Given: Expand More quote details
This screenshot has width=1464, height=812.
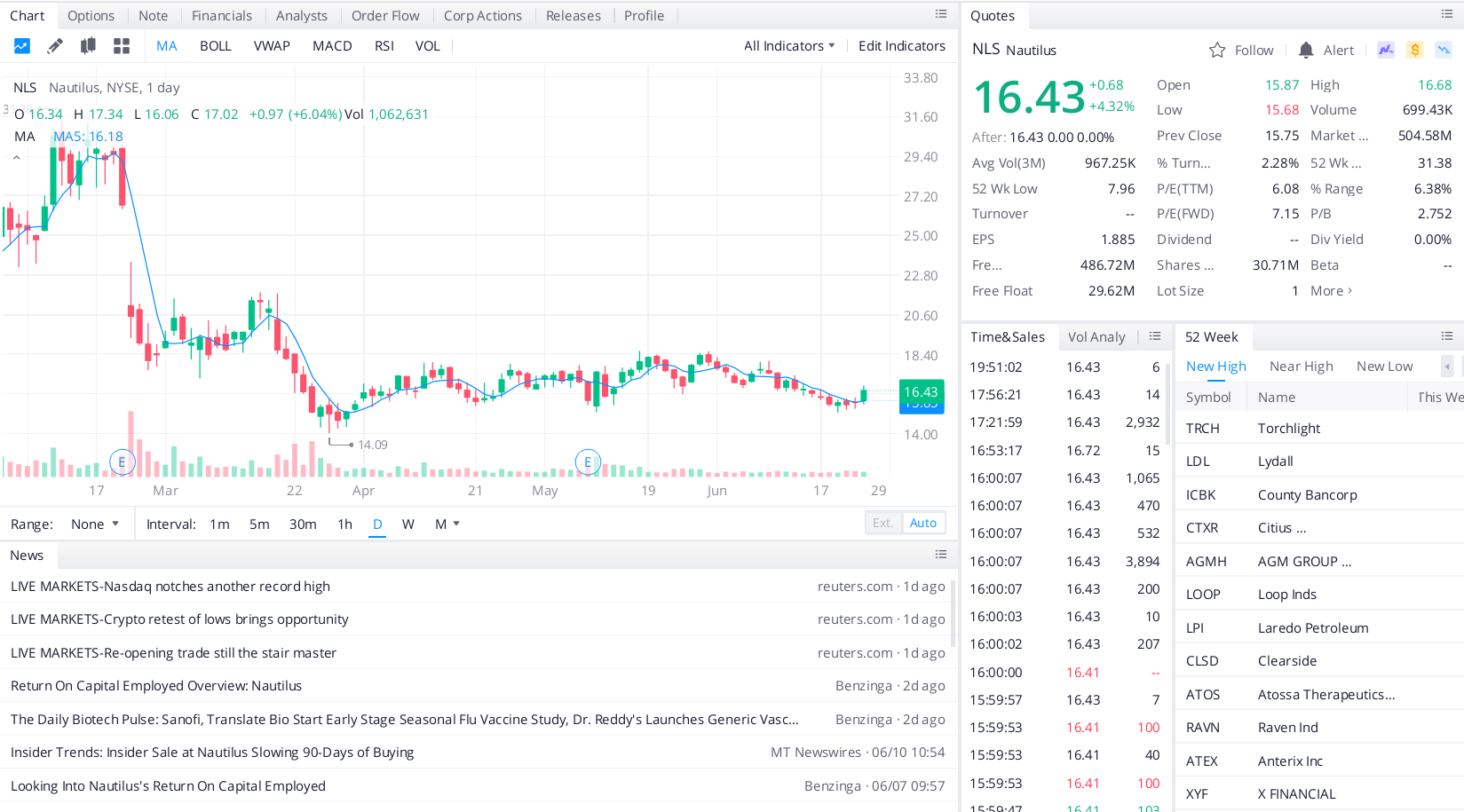Looking at the screenshot, I should (x=1331, y=291).
